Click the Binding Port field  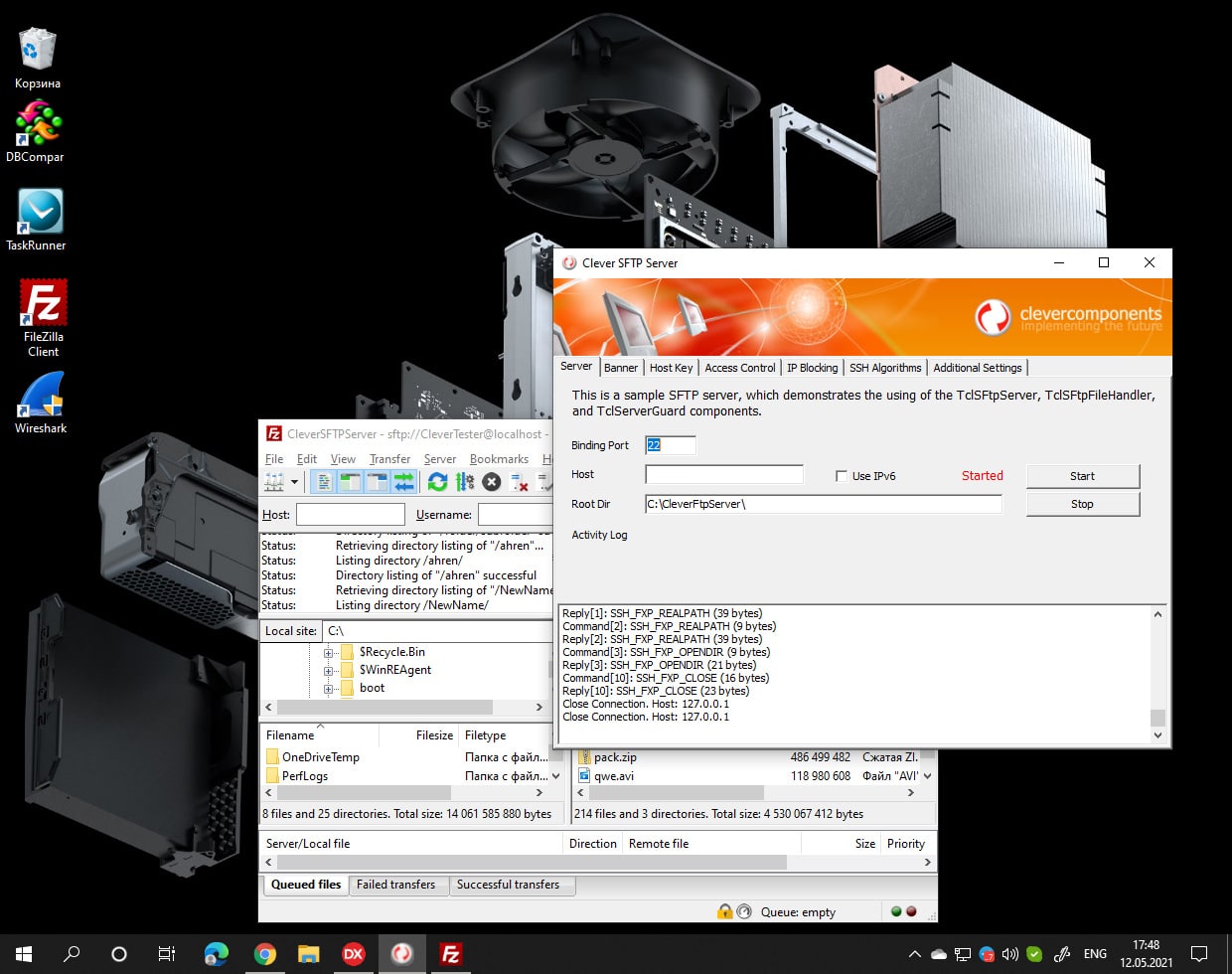coord(671,445)
